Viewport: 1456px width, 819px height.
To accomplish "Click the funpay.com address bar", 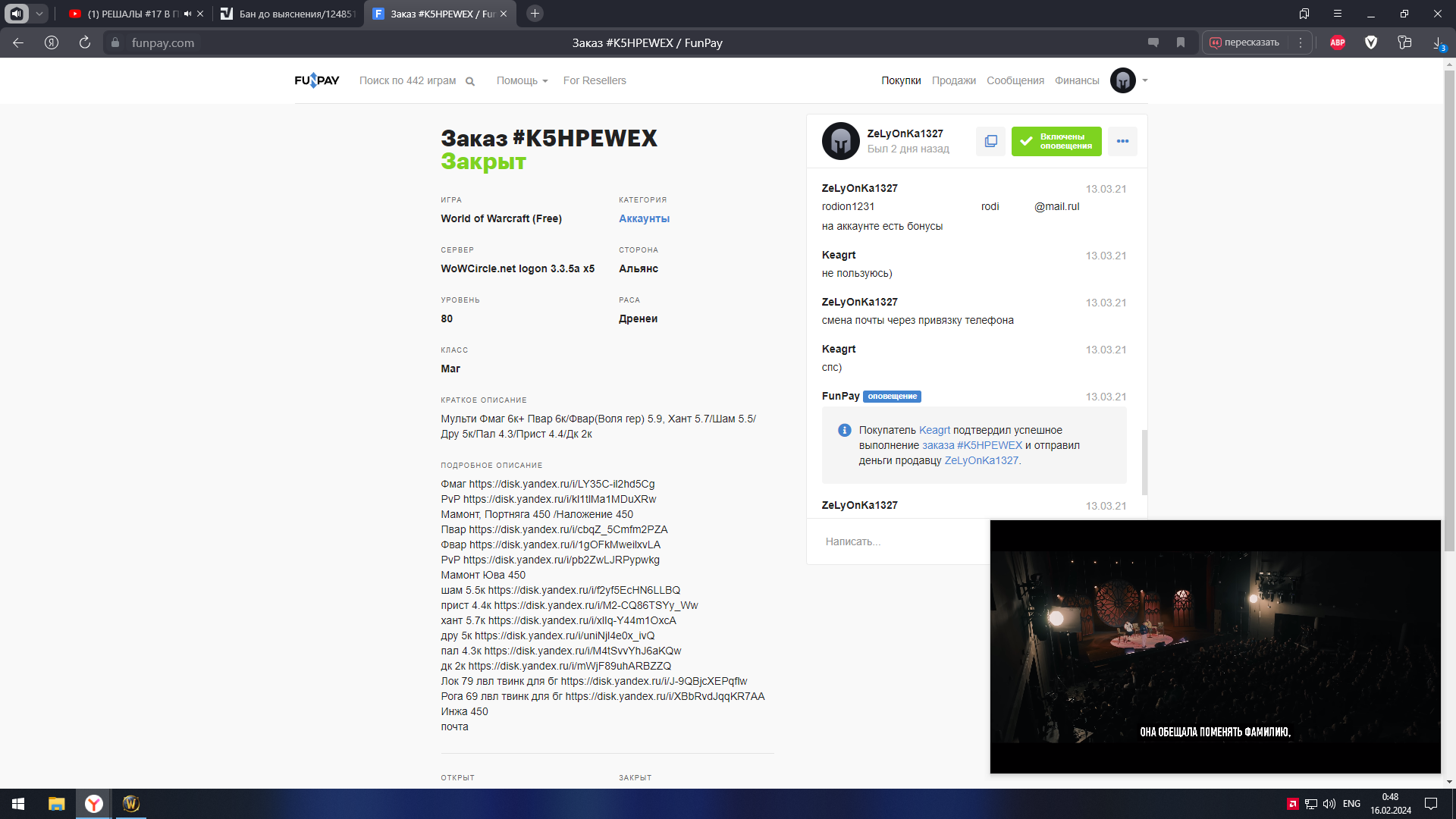I will pos(162,42).
